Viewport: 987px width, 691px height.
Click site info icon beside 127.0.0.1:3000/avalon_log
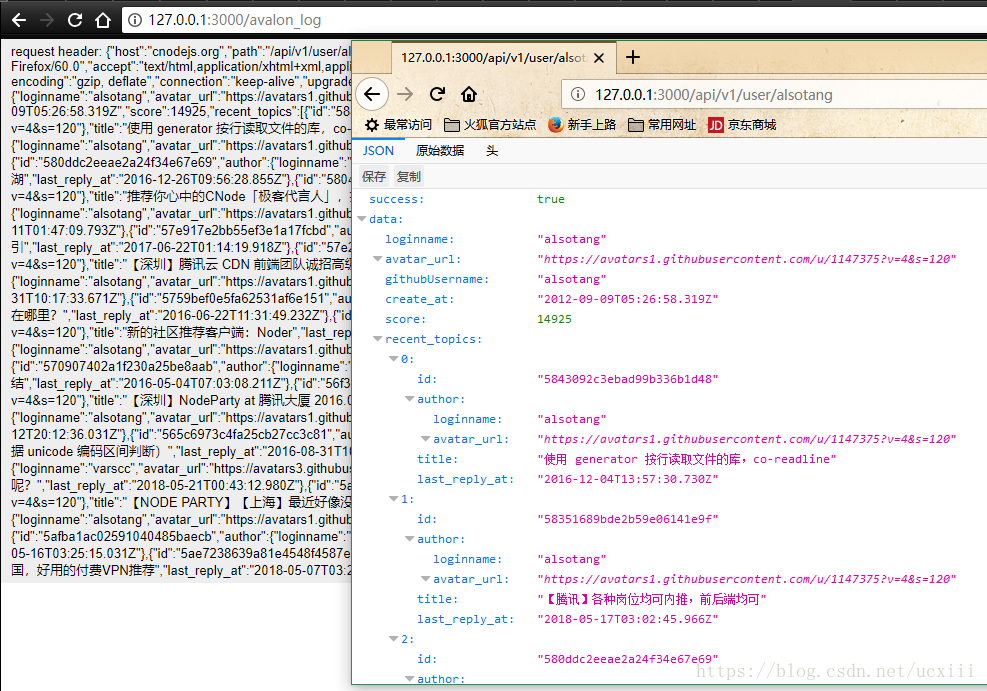click(x=135, y=20)
